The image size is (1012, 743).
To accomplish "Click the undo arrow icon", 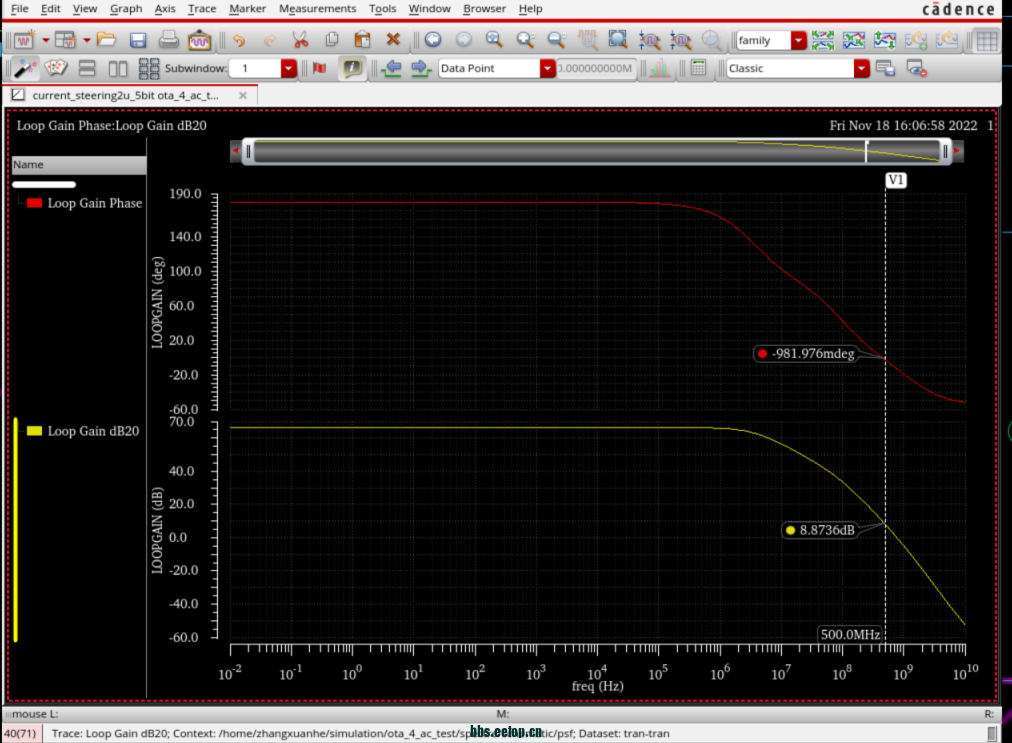I will pos(239,40).
